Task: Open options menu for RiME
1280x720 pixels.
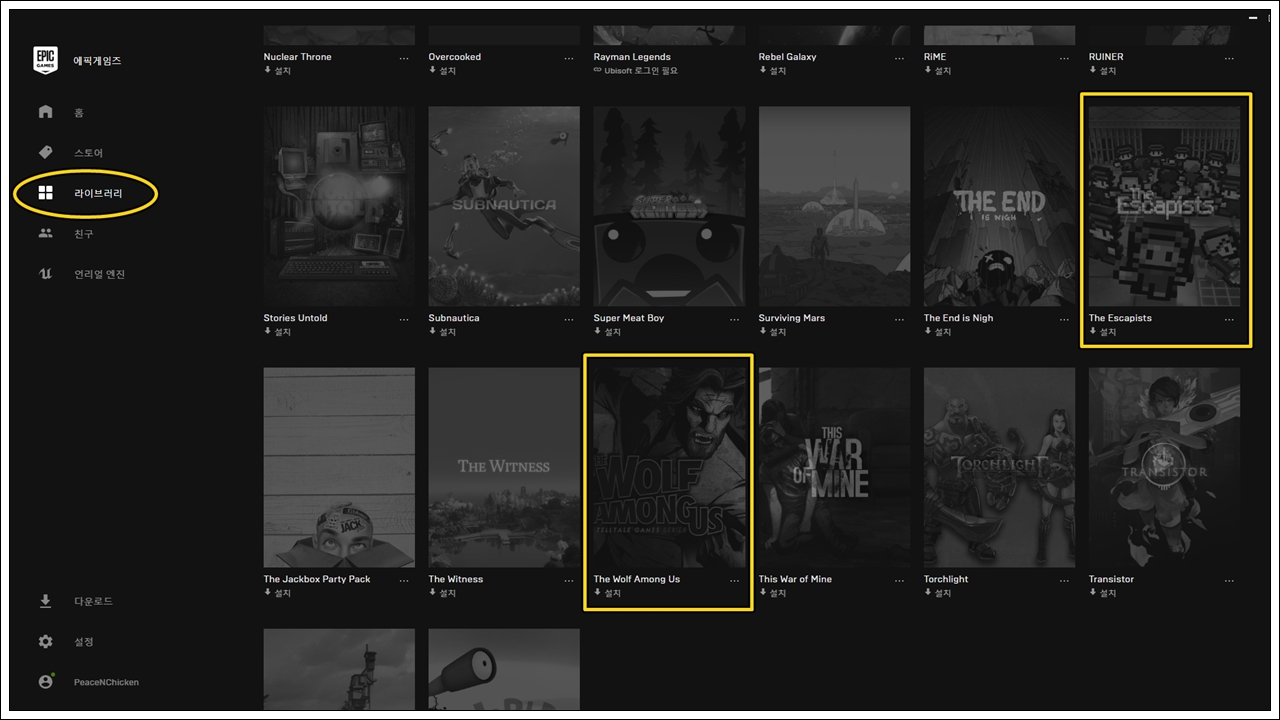Action: [1065, 58]
